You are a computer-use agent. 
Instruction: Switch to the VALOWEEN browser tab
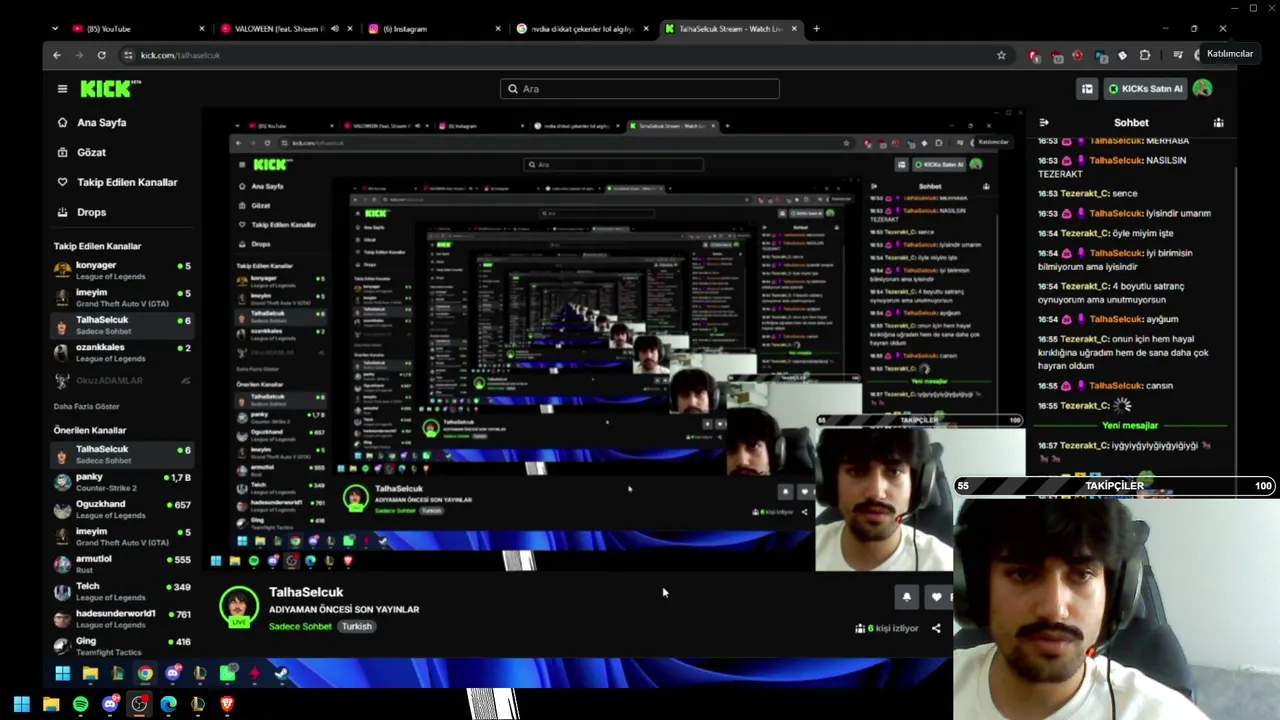click(285, 29)
